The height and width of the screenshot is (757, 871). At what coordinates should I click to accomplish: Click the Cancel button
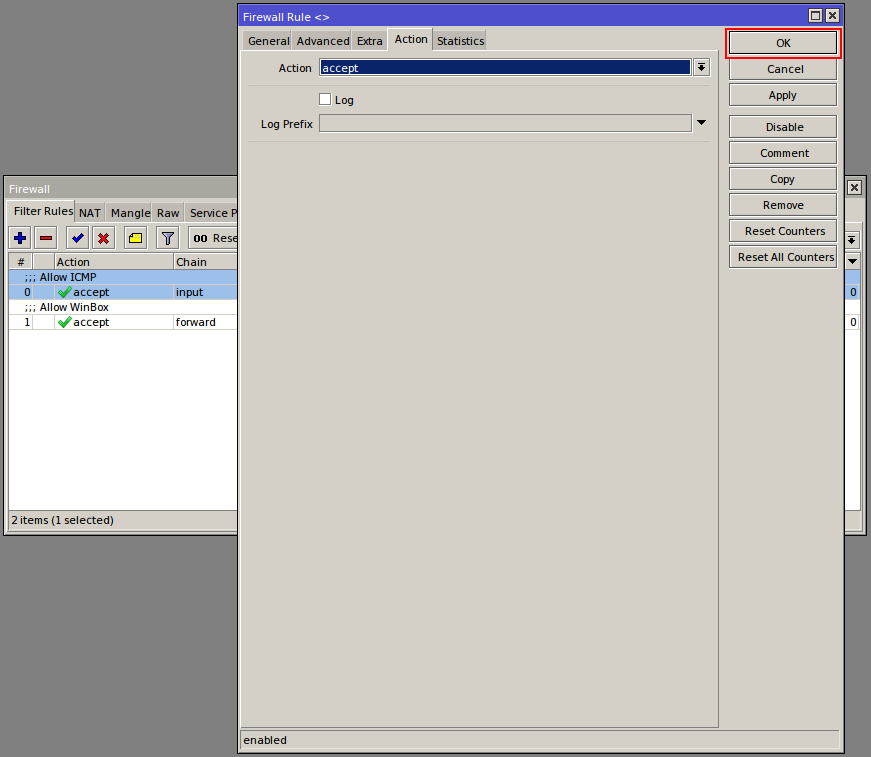pyautogui.click(x=783, y=69)
